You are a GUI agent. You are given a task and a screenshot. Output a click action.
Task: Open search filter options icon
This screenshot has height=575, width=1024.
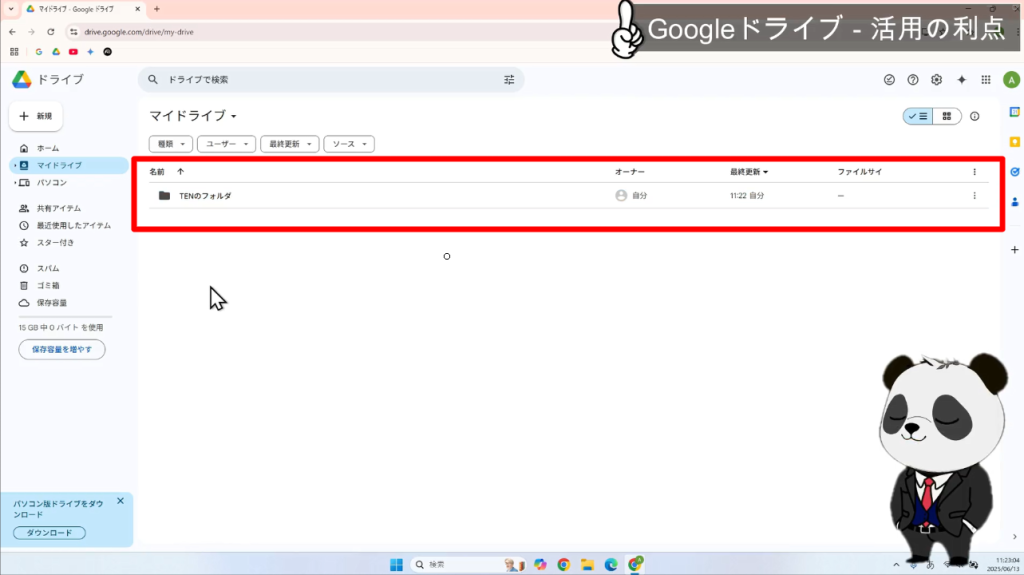click(509, 80)
